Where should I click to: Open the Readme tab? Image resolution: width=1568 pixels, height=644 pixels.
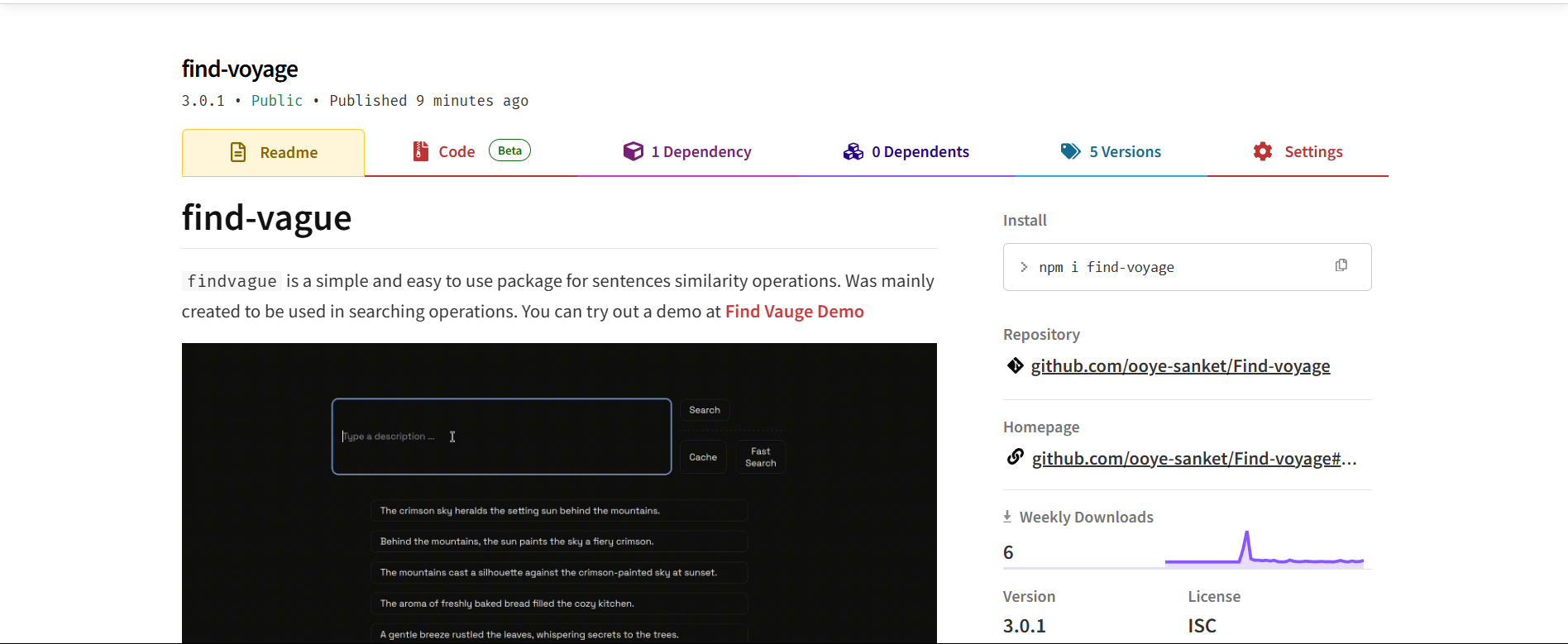pyautogui.click(x=273, y=153)
